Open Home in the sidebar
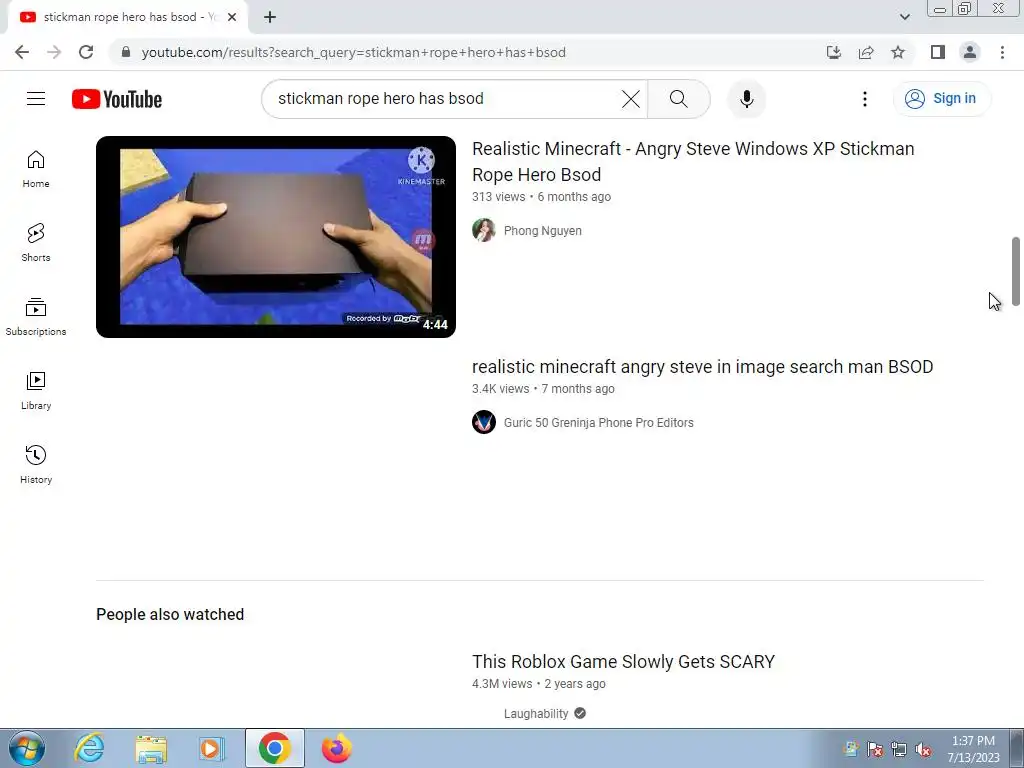Viewport: 1024px width, 768px height. 36,169
